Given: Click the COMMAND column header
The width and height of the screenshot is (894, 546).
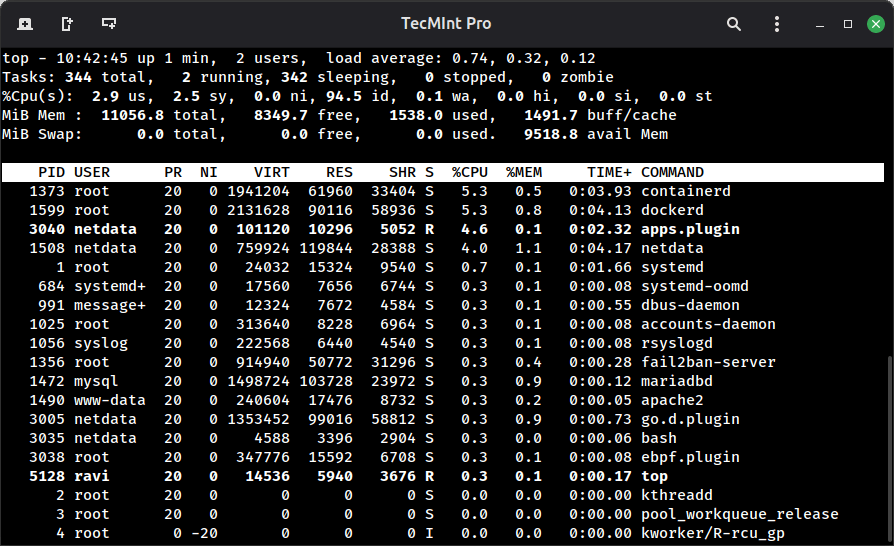Looking at the screenshot, I should point(672,172).
